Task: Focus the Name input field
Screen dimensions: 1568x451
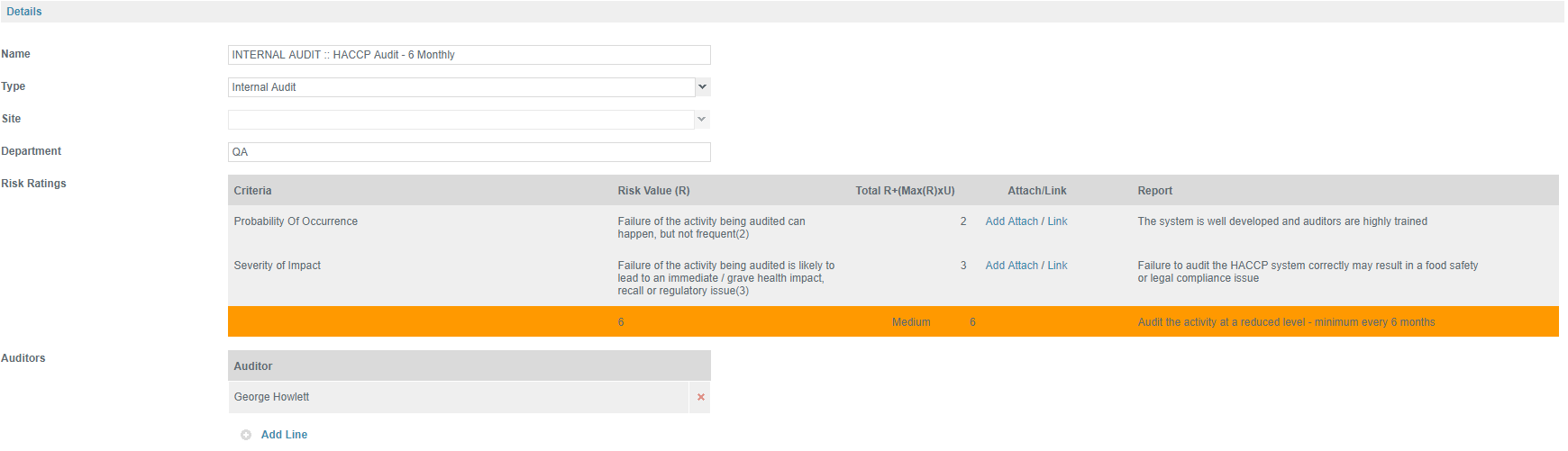Action: pyautogui.click(x=469, y=55)
